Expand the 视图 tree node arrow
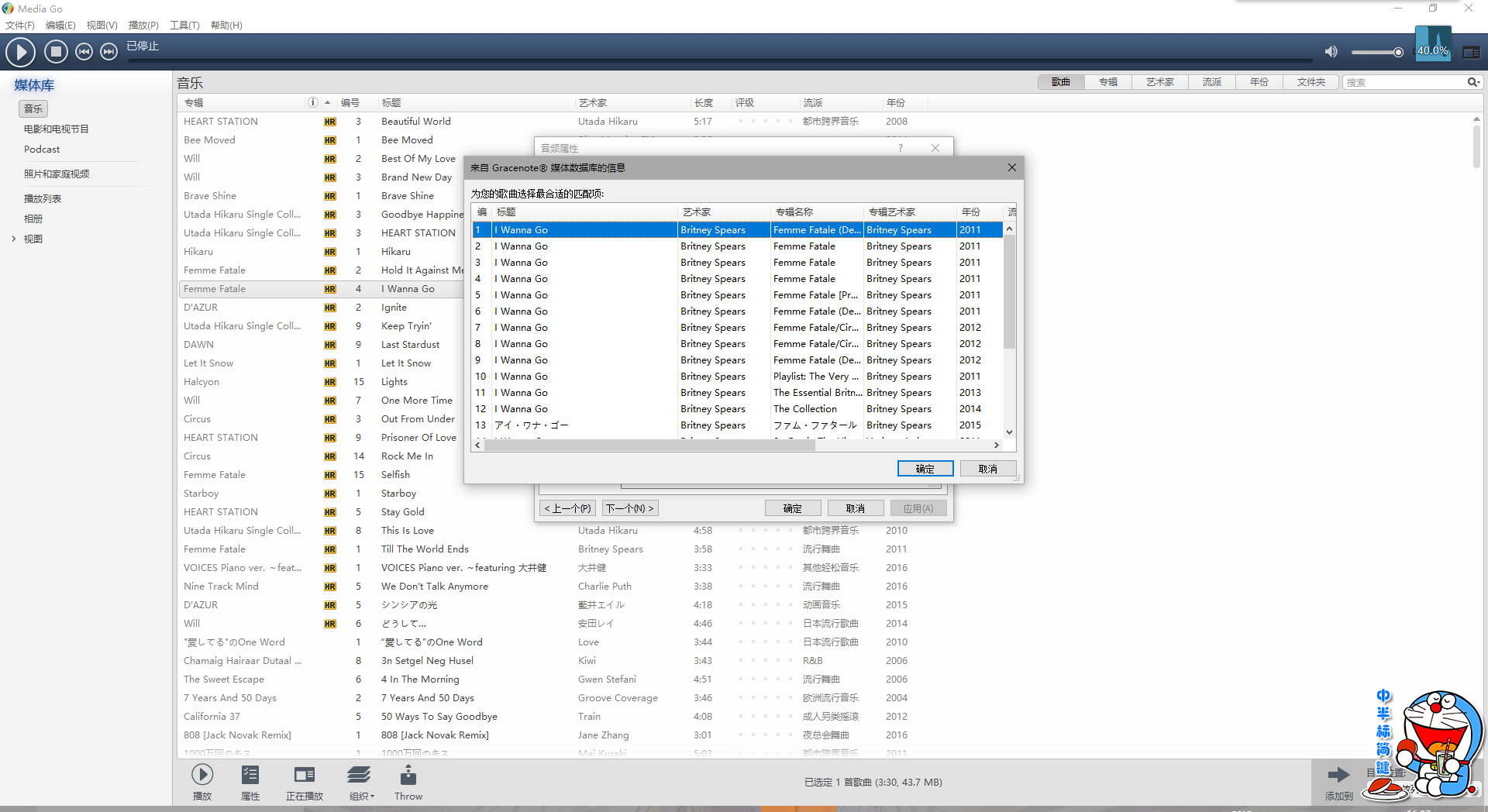The image size is (1488, 812). (14, 239)
